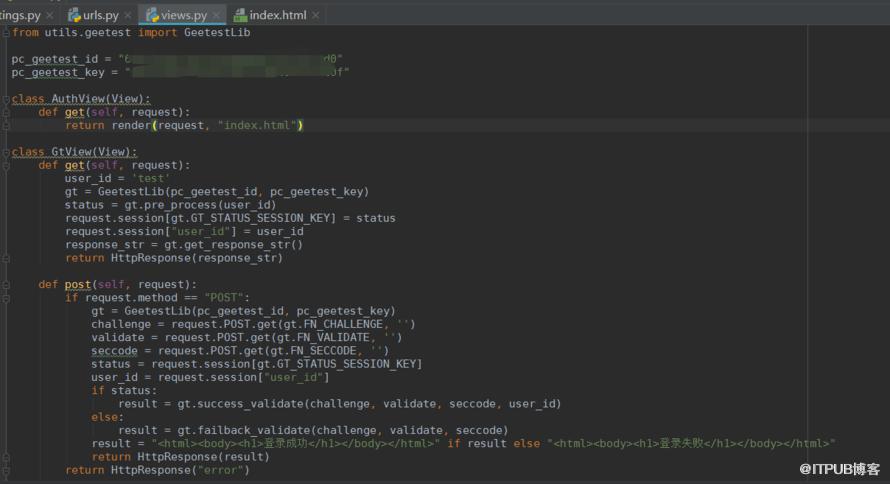Click the 'AuthView' class name

point(78,99)
